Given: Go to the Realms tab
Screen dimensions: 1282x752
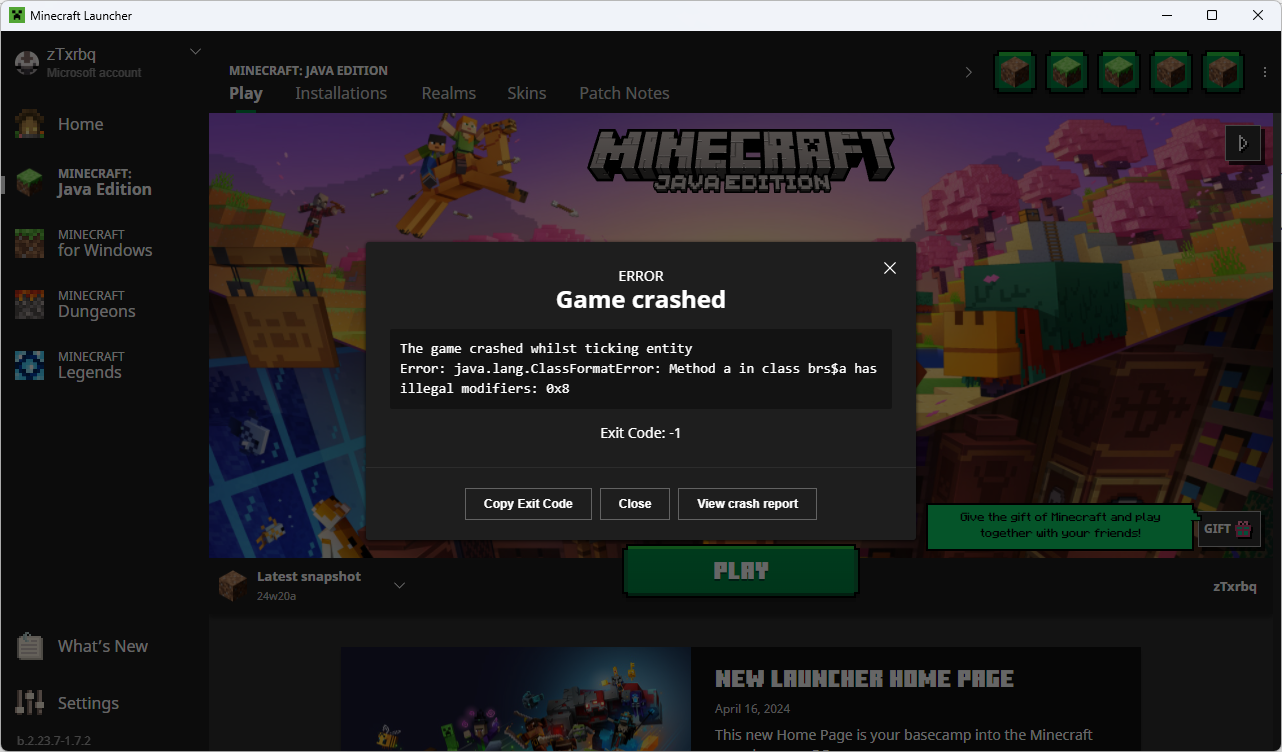Looking at the screenshot, I should pyautogui.click(x=449, y=93).
